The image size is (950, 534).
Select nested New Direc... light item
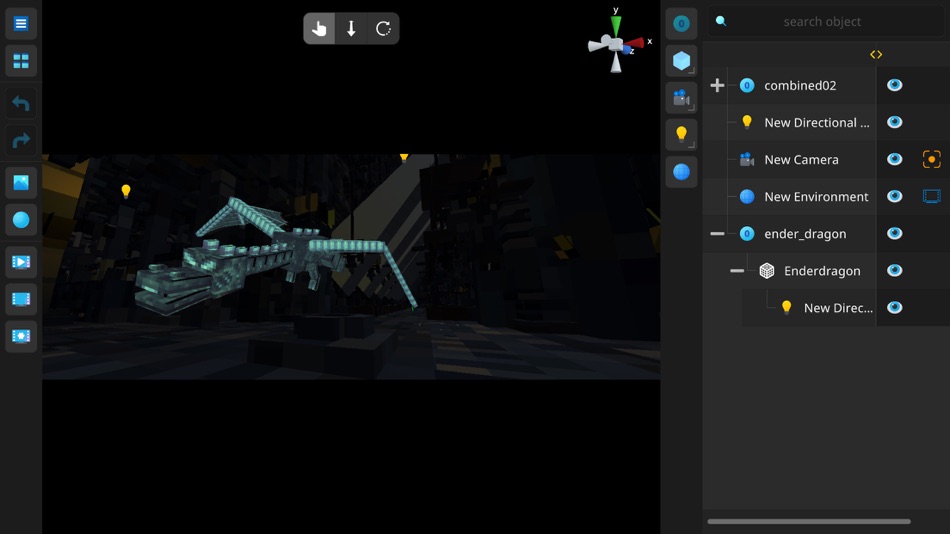838,307
